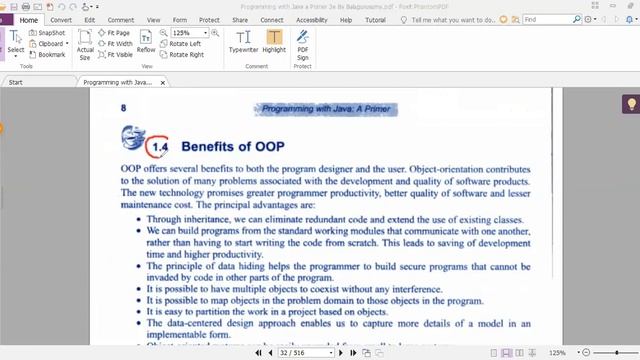Screen dimensions: 640x360
Task: Click the ribbon display options grid icon
Action: coord(595,5)
